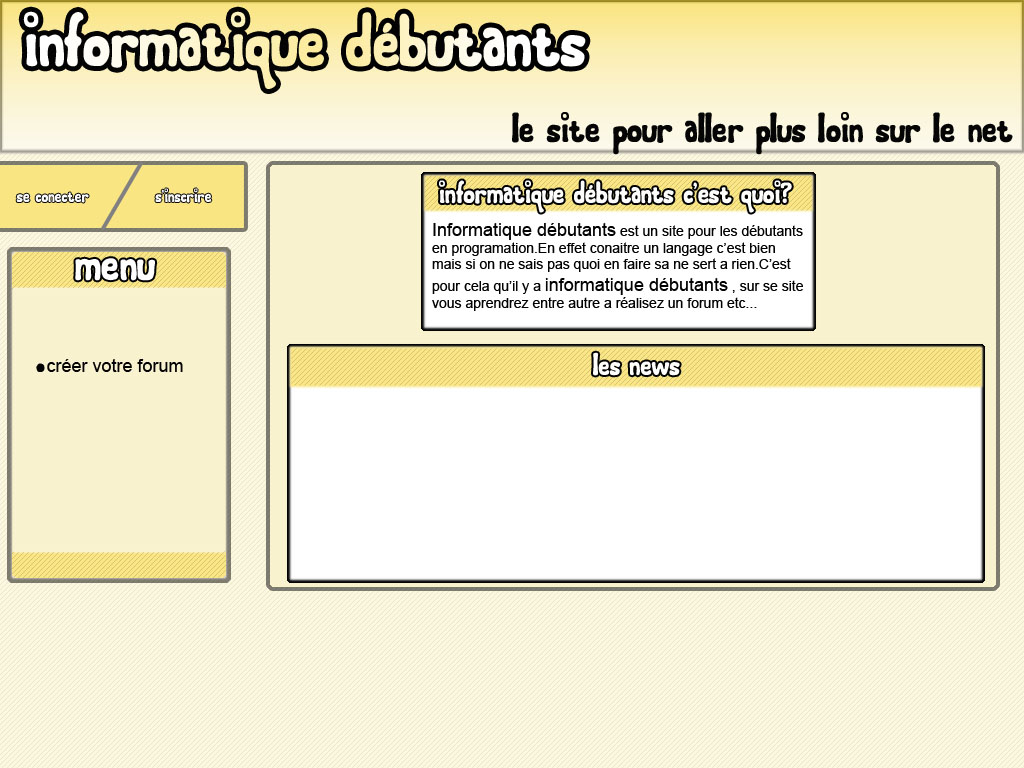The height and width of the screenshot is (768, 1024).
Task: Click the informatique débutants site logo
Action: tap(300, 45)
